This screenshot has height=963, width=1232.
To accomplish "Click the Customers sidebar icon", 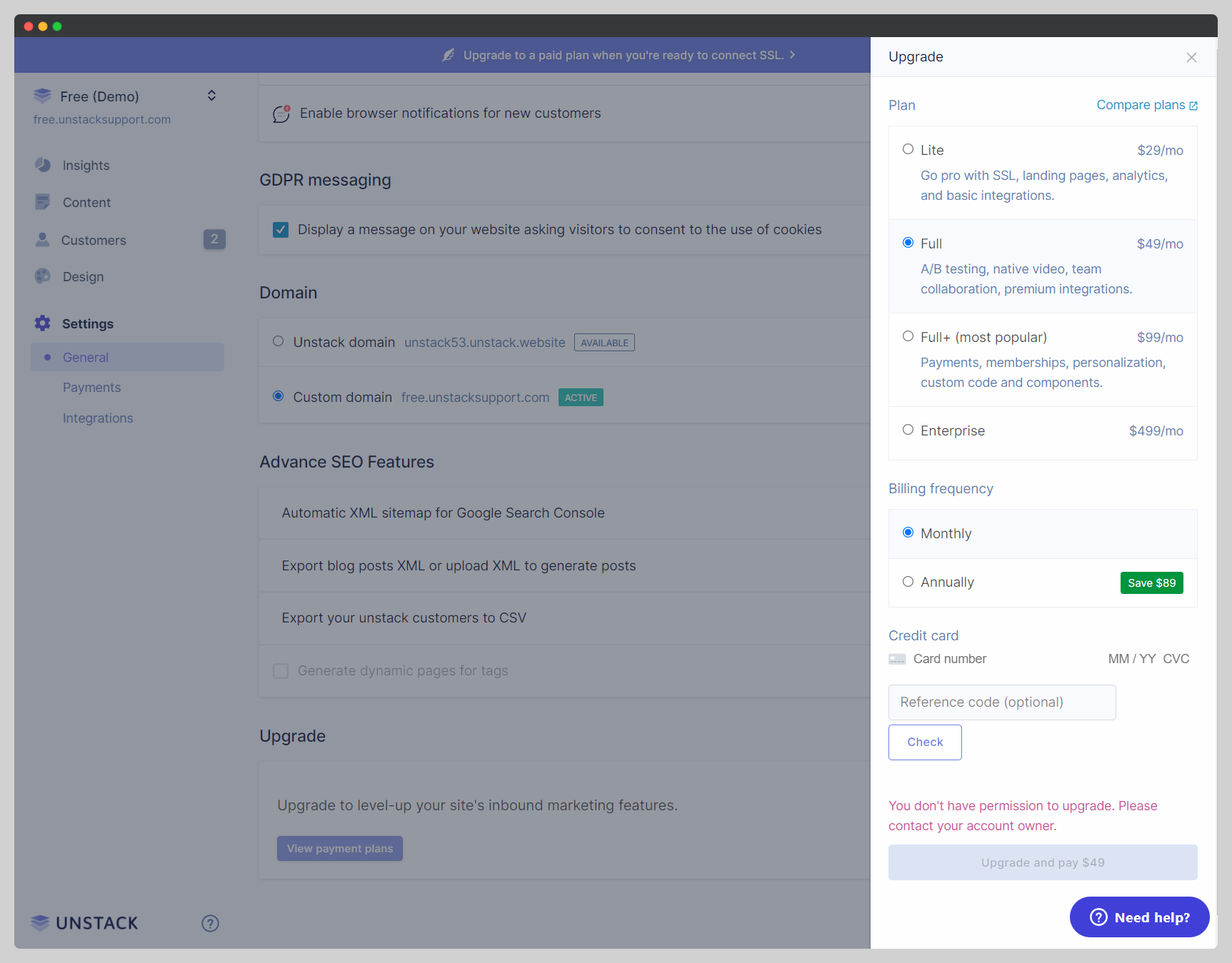I will [x=43, y=240].
